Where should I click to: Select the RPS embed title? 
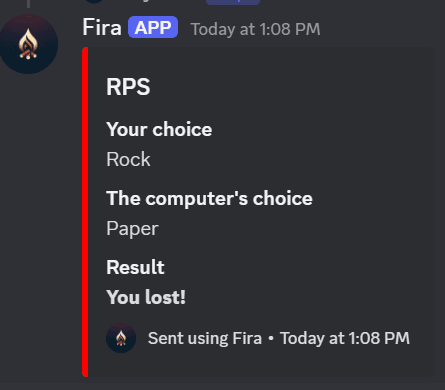(128, 87)
